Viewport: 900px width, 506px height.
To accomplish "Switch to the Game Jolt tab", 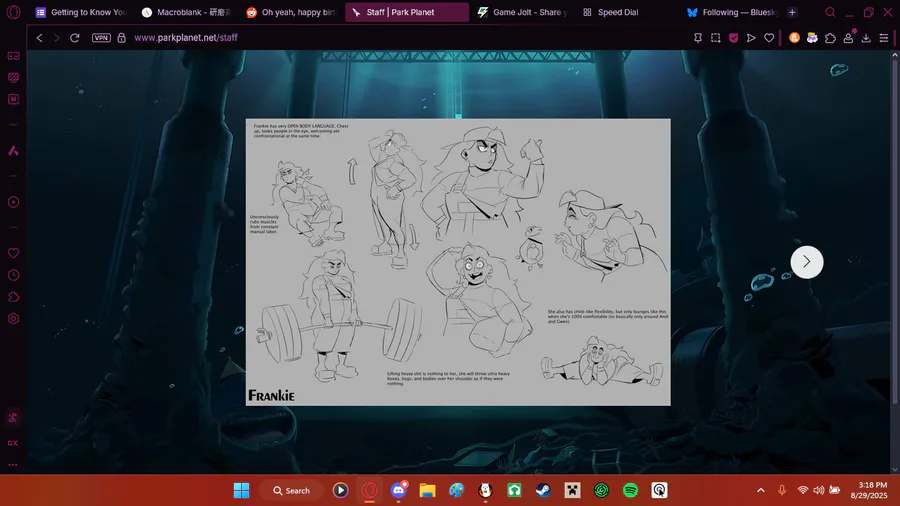I will pyautogui.click(x=523, y=12).
